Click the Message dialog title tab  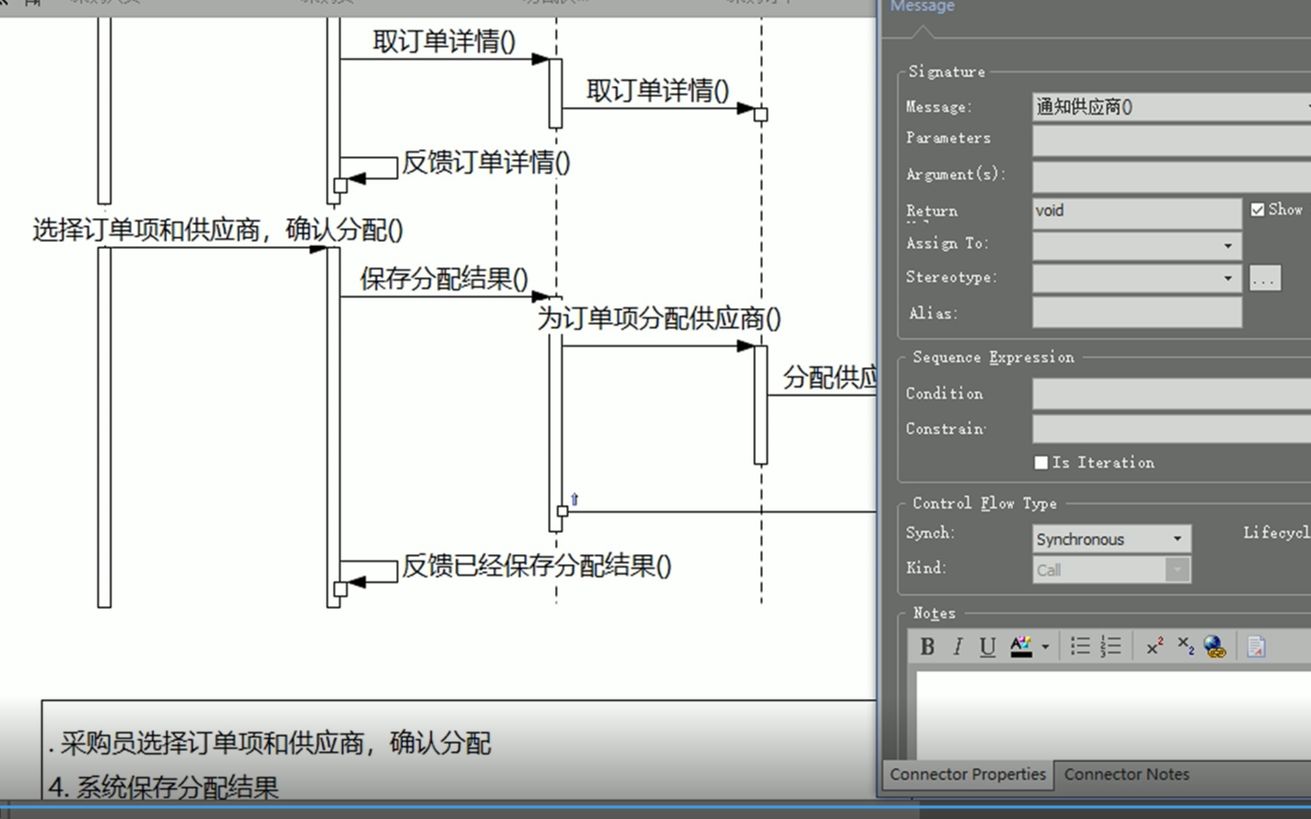[922, 7]
